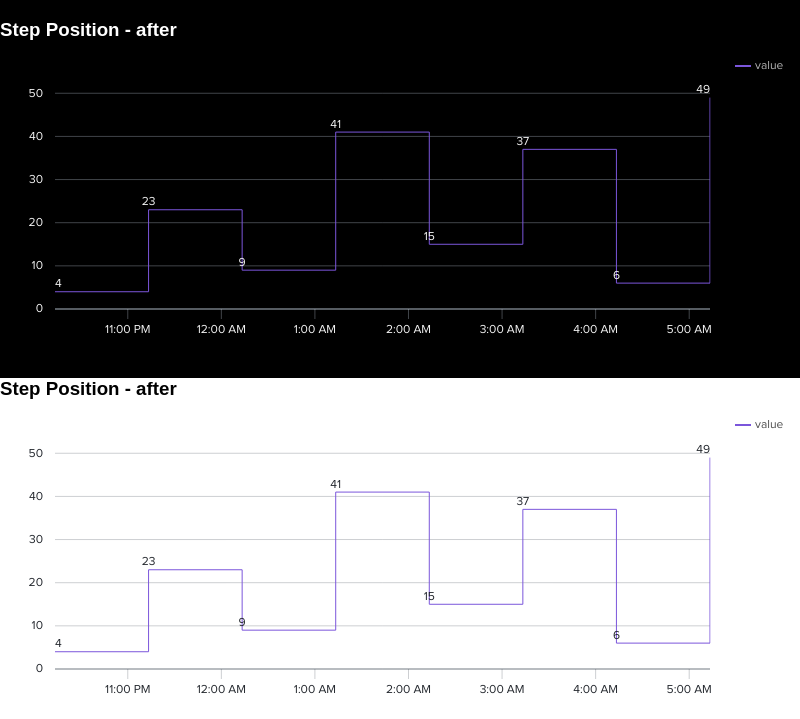Click data label 9 in dark chart
This screenshot has width=800, height=719.
pyautogui.click(x=242, y=262)
